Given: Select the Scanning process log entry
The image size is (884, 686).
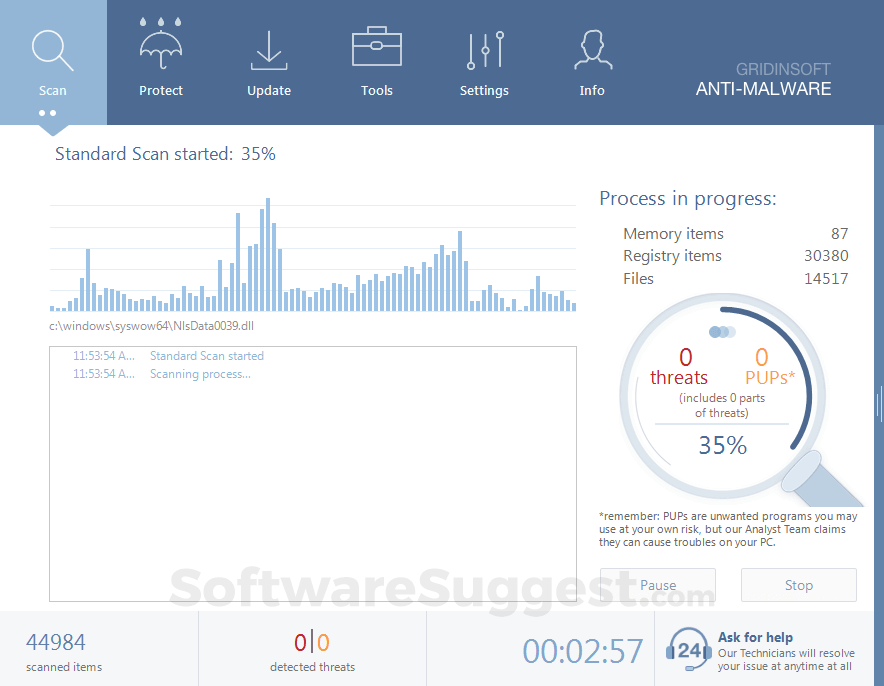Looking at the screenshot, I should (199, 373).
